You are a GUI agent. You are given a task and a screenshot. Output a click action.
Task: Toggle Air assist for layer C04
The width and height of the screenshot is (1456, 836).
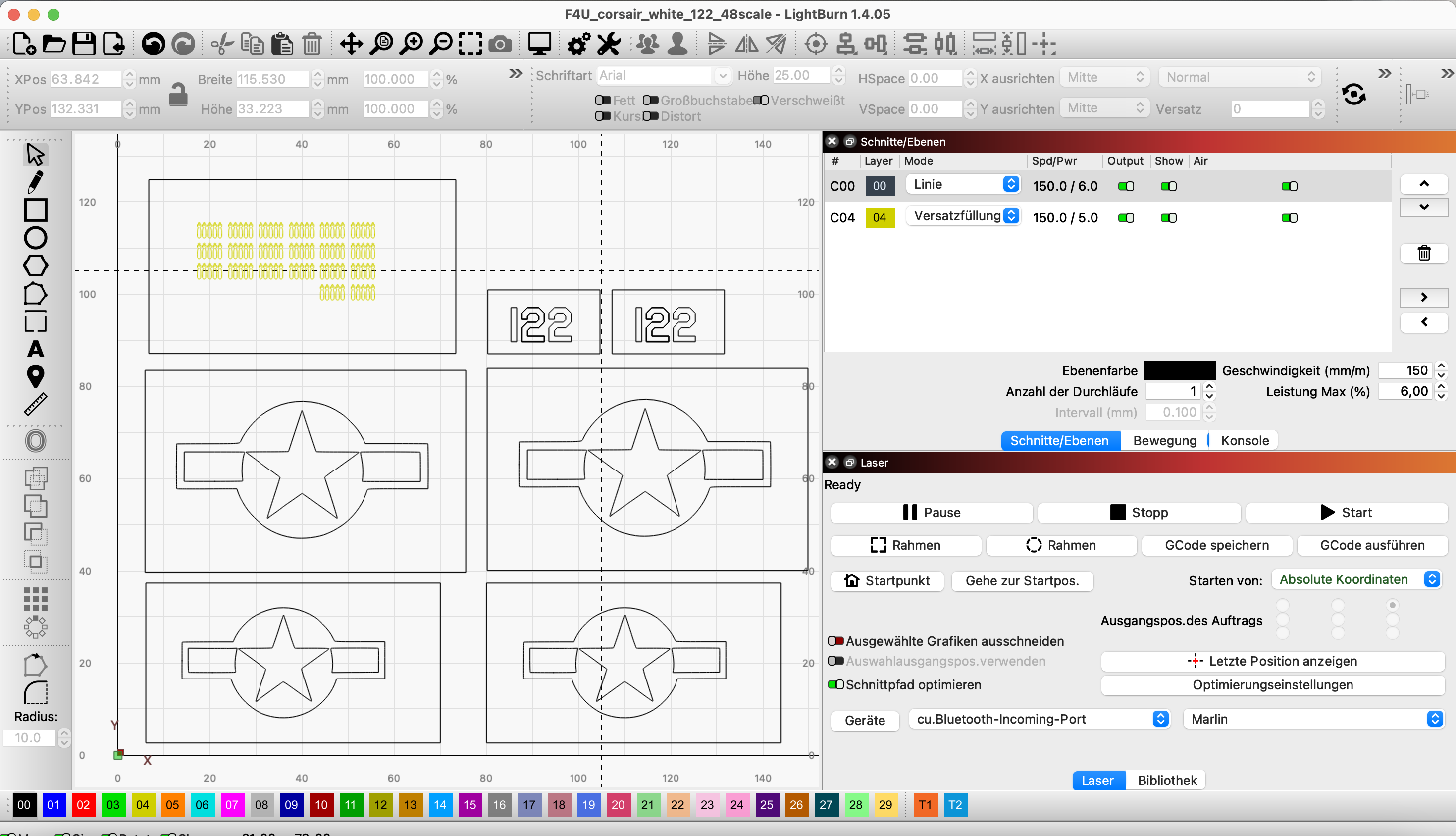point(1290,217)
